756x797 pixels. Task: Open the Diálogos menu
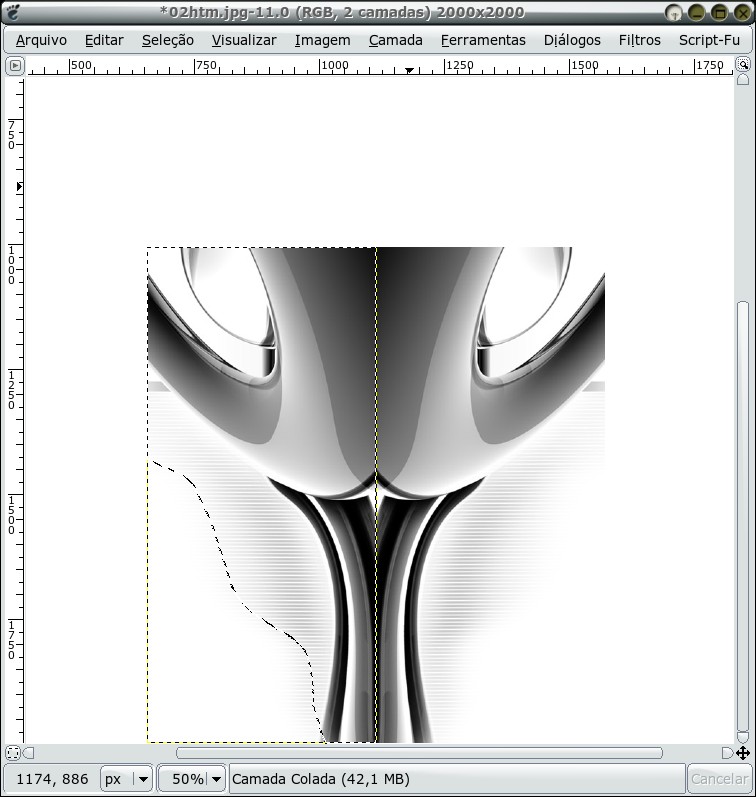coord(572,40)
